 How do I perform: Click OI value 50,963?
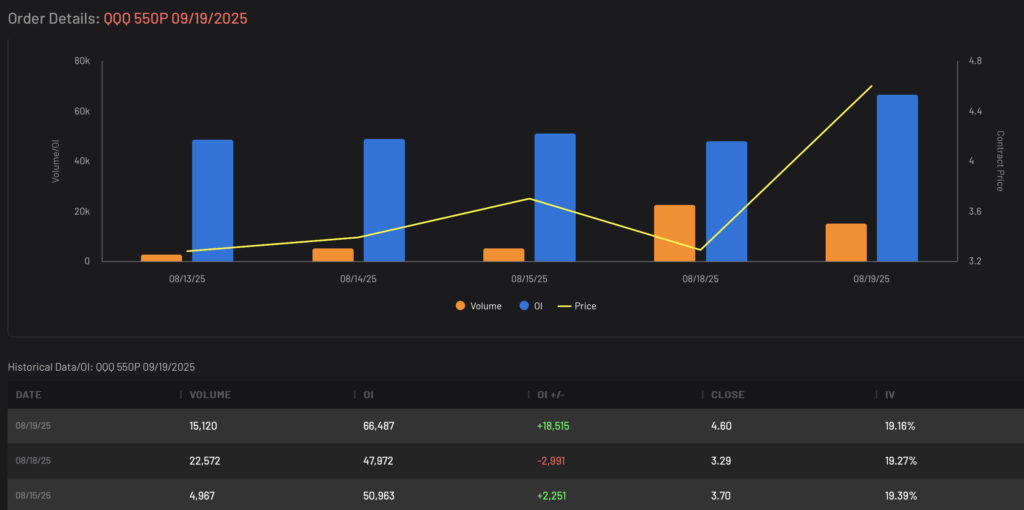379,496
